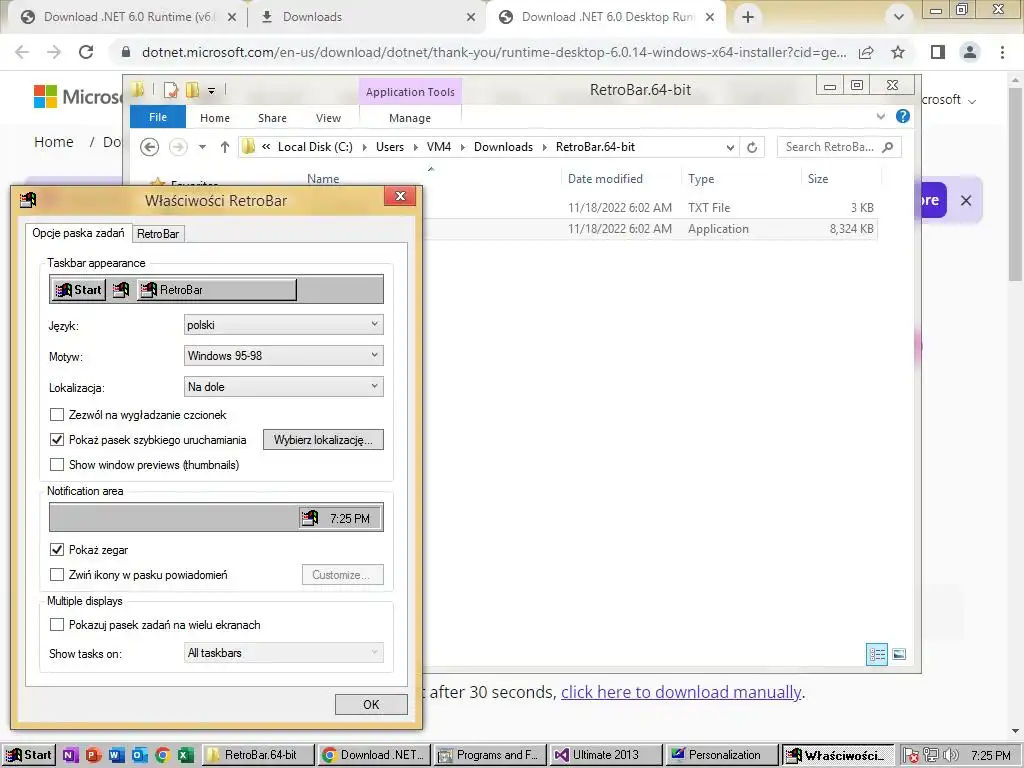
Task: Click the Wybierz lokalizację button
Action: click(x=323, y=440)
